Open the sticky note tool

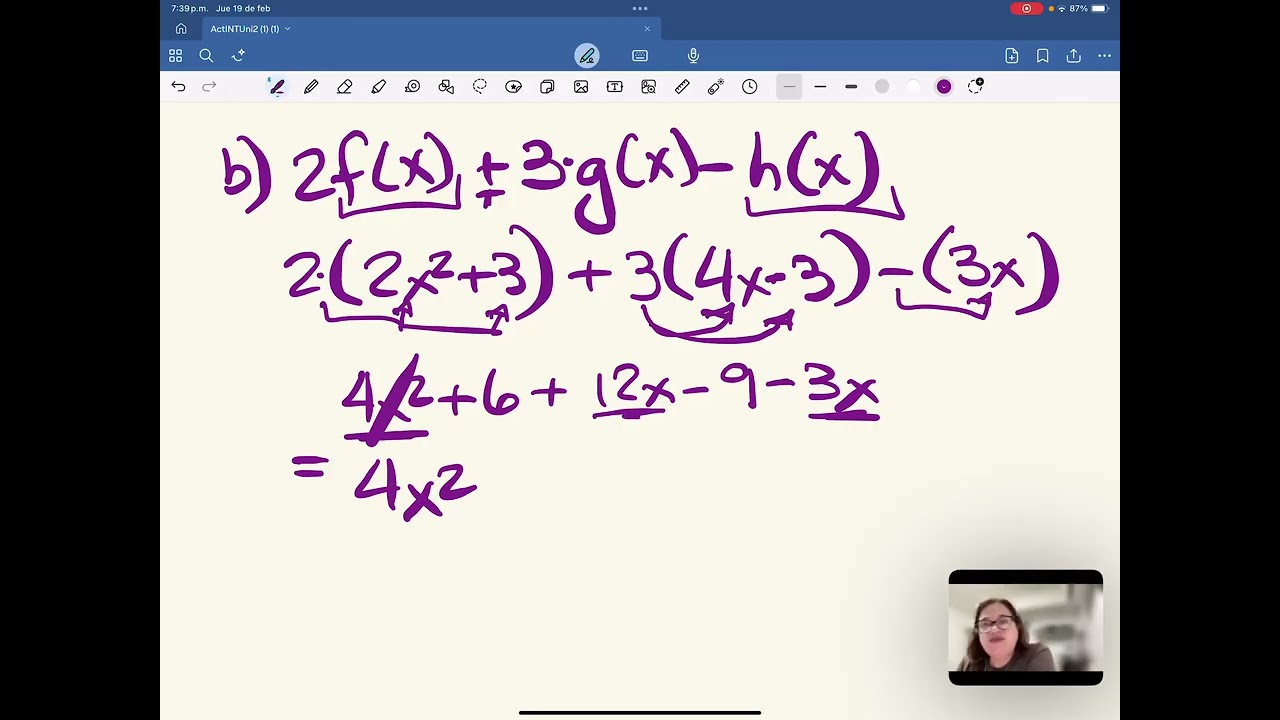pos(547,87)
